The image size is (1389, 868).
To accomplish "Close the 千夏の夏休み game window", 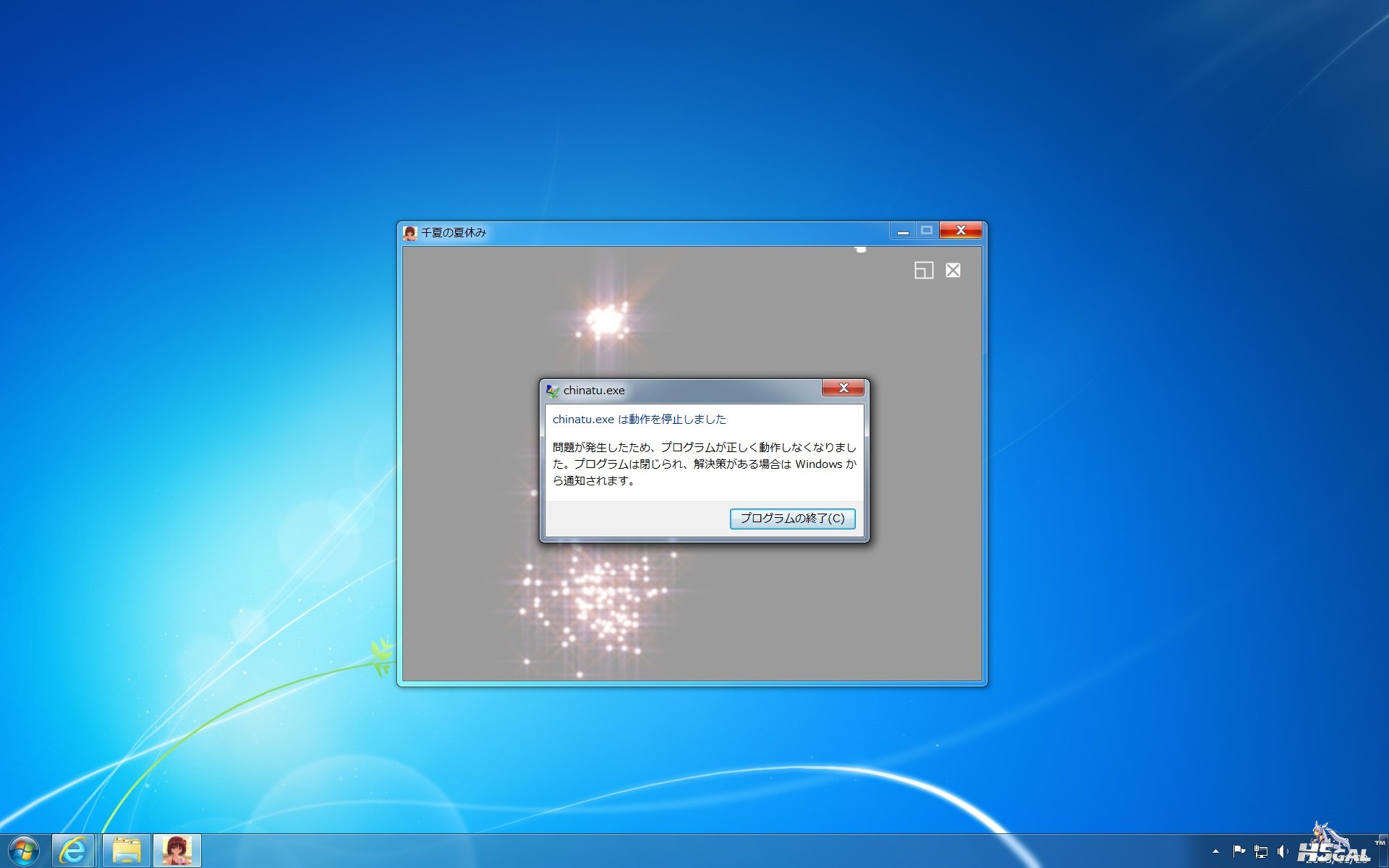I will point(961,231).
